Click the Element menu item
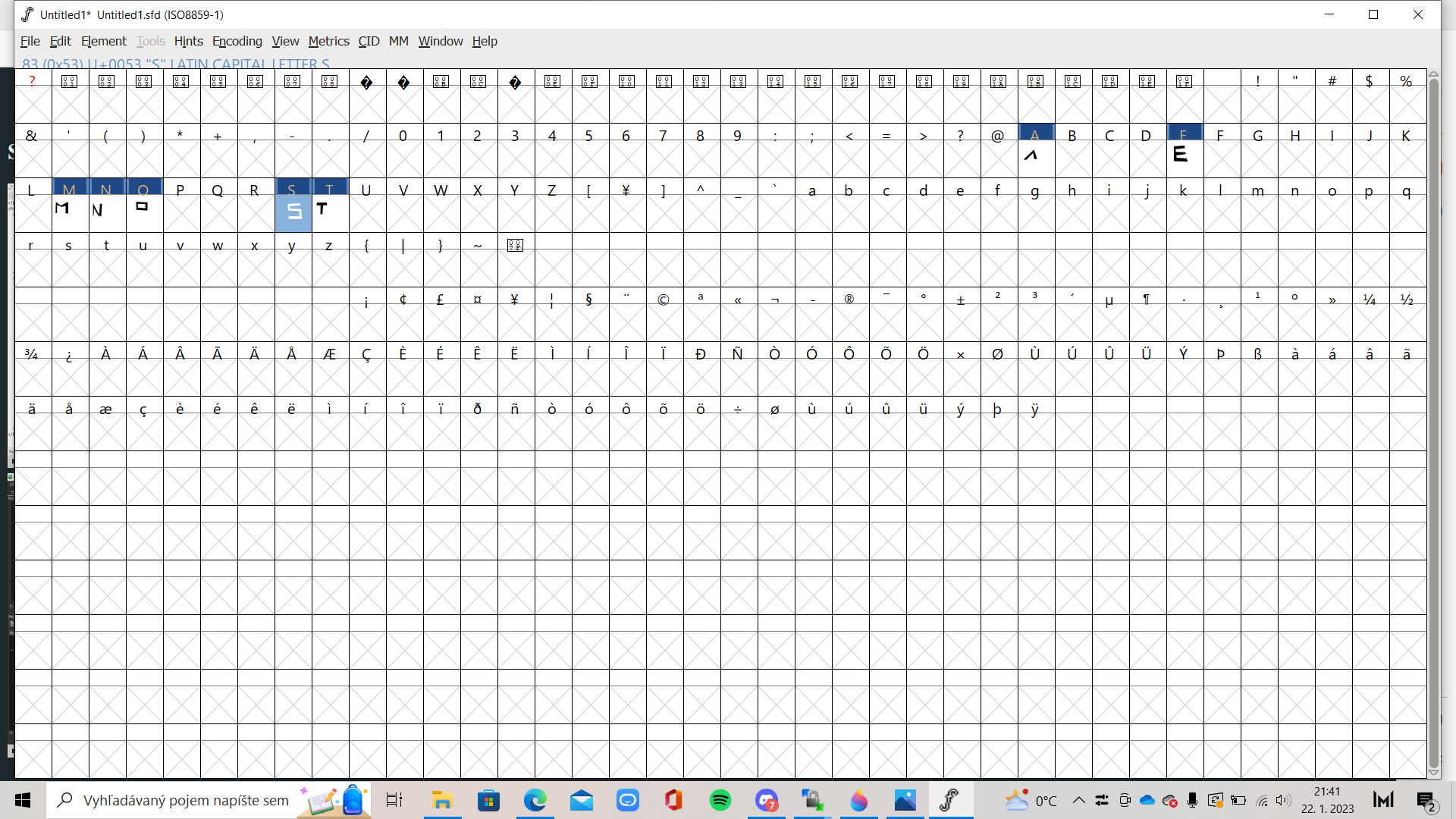 (102, 41)
